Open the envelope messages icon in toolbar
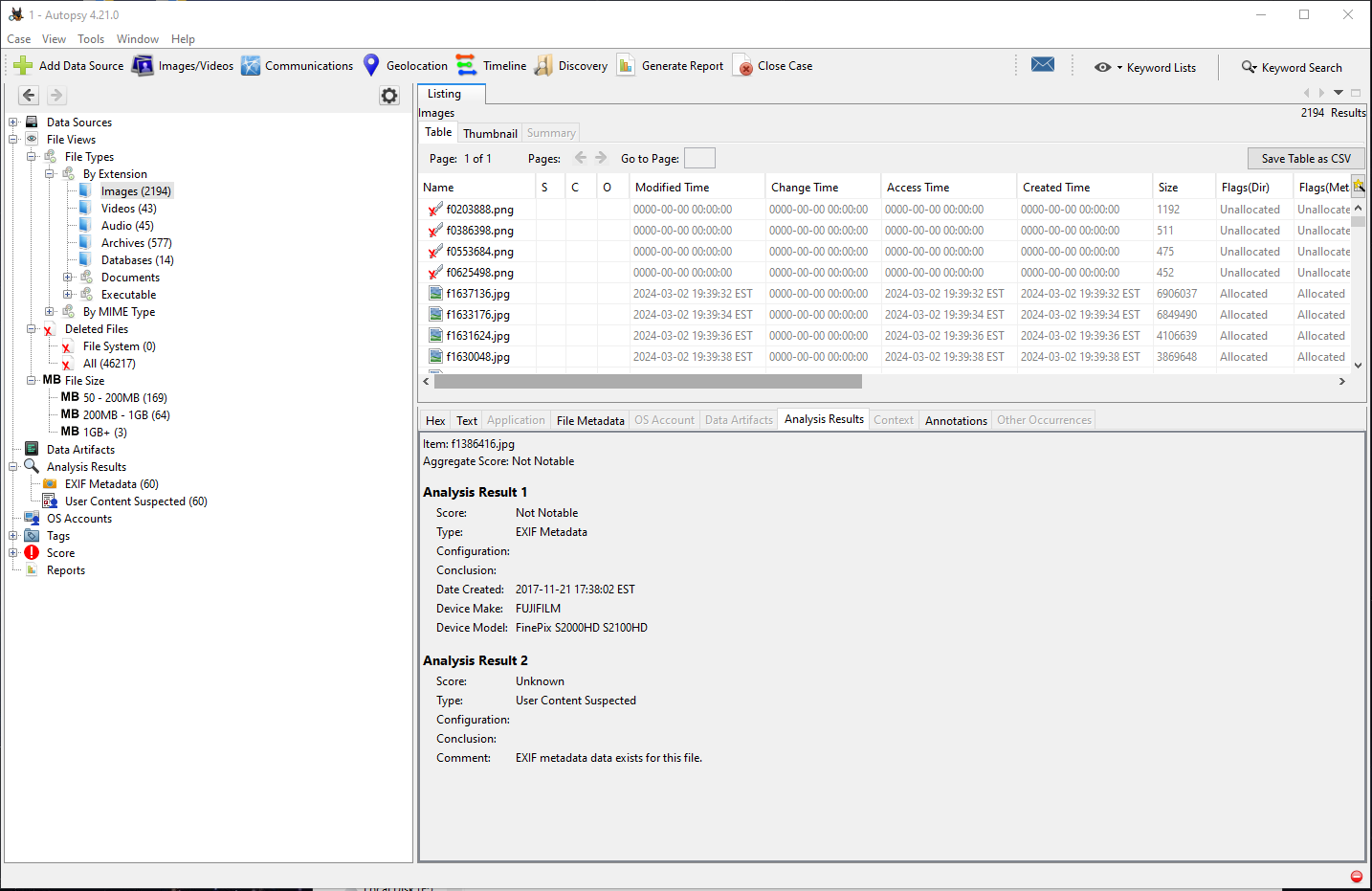Viewport: 1372px width, 891px height. coord(1043,64)
